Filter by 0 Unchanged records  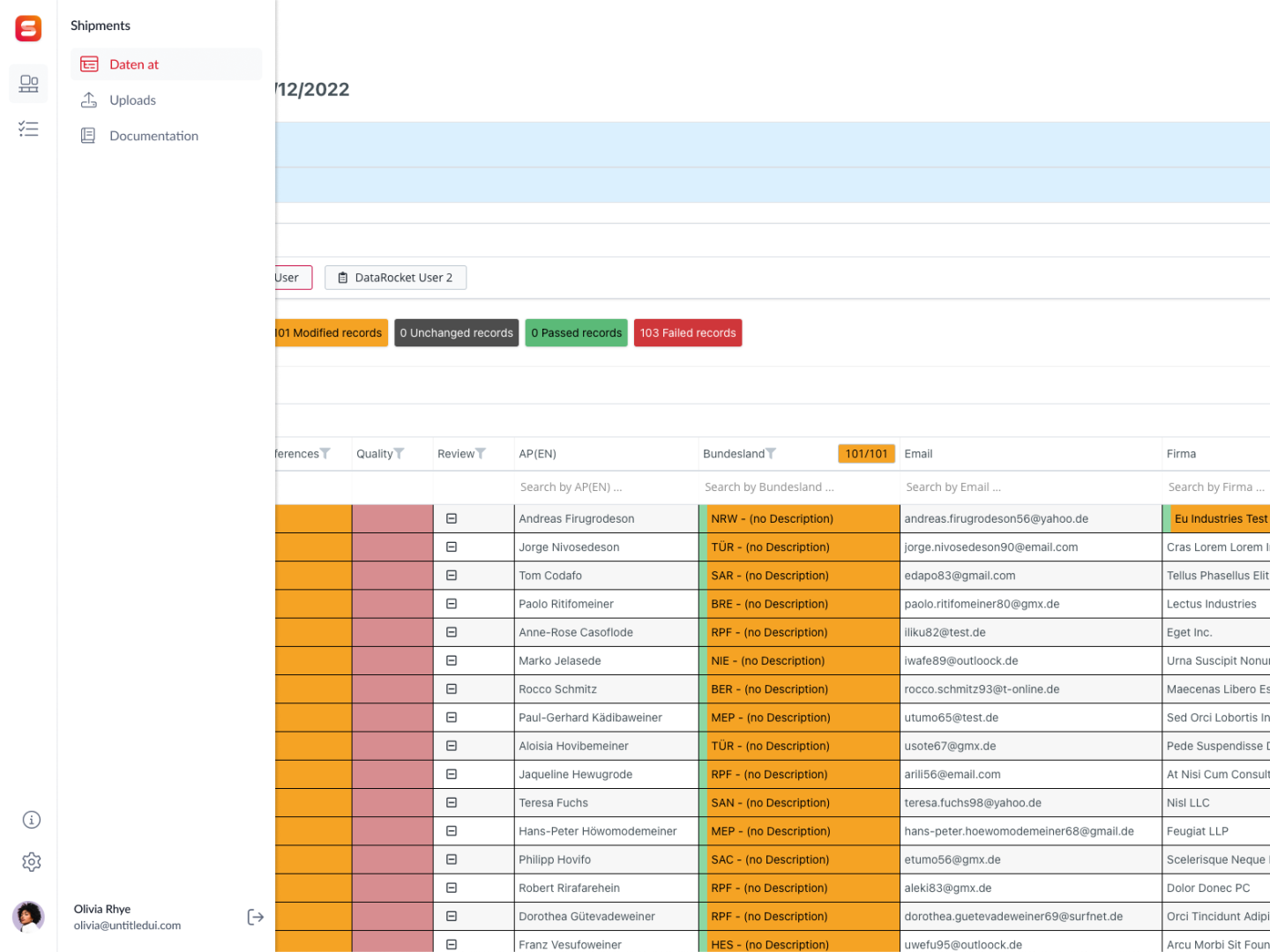(457, 333)
